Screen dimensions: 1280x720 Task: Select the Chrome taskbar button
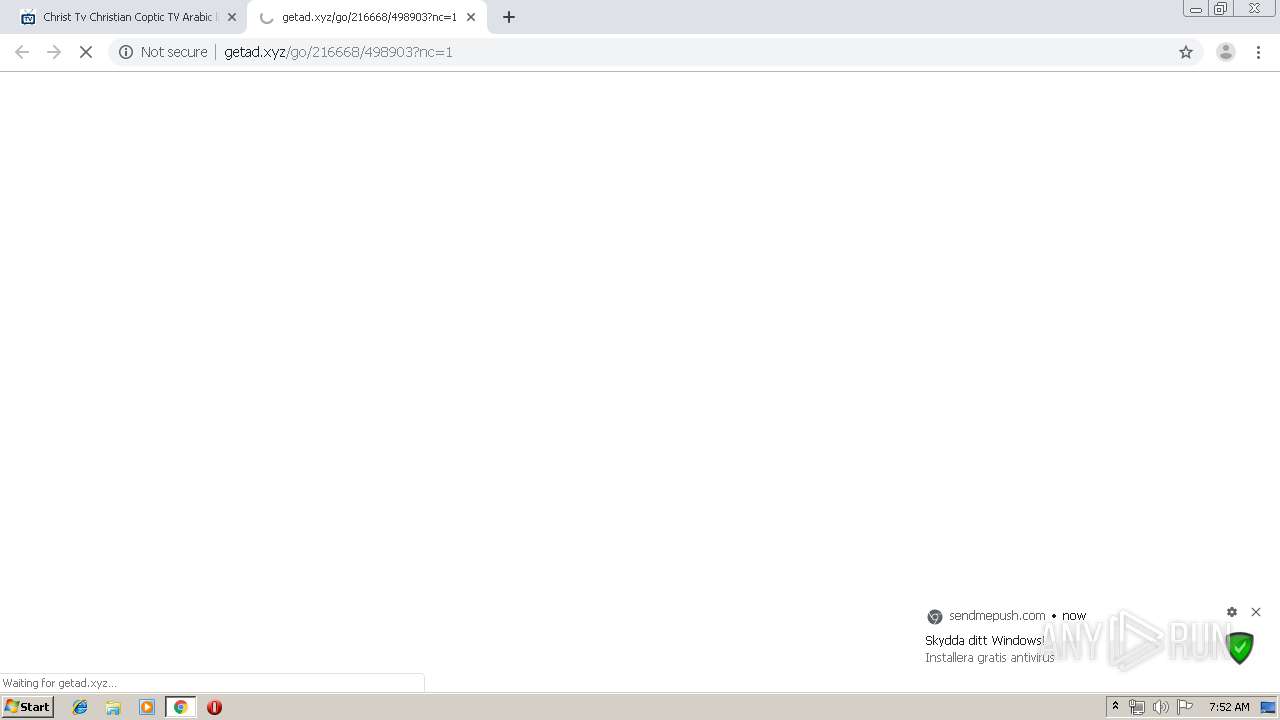coord(180,707)
